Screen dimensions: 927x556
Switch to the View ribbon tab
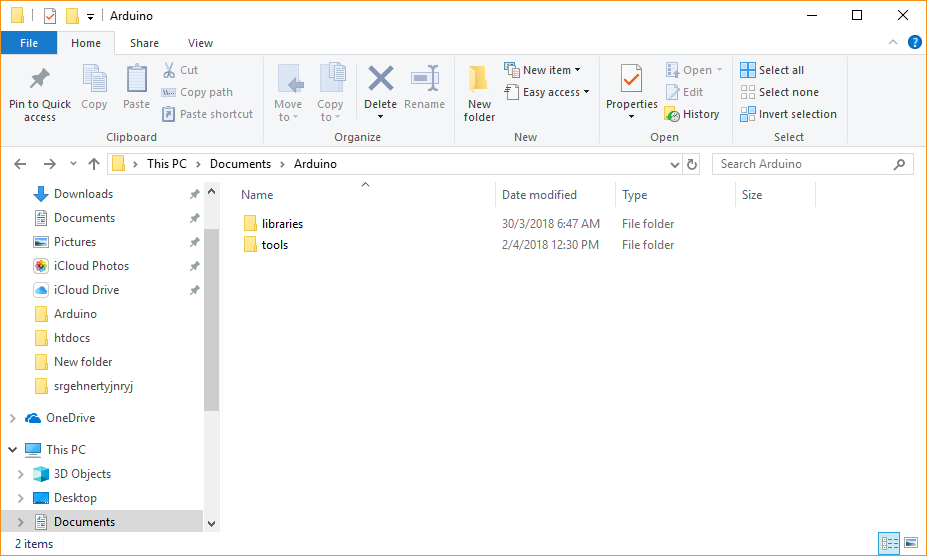click(200, 43)
